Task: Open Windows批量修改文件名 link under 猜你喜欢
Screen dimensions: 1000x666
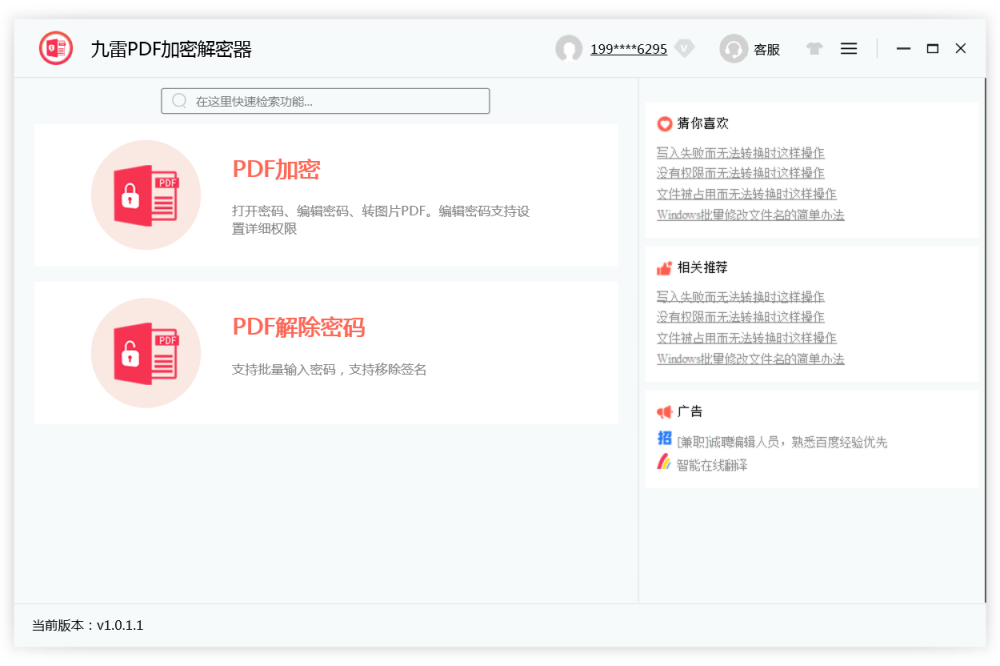Action: click(750, 215)
